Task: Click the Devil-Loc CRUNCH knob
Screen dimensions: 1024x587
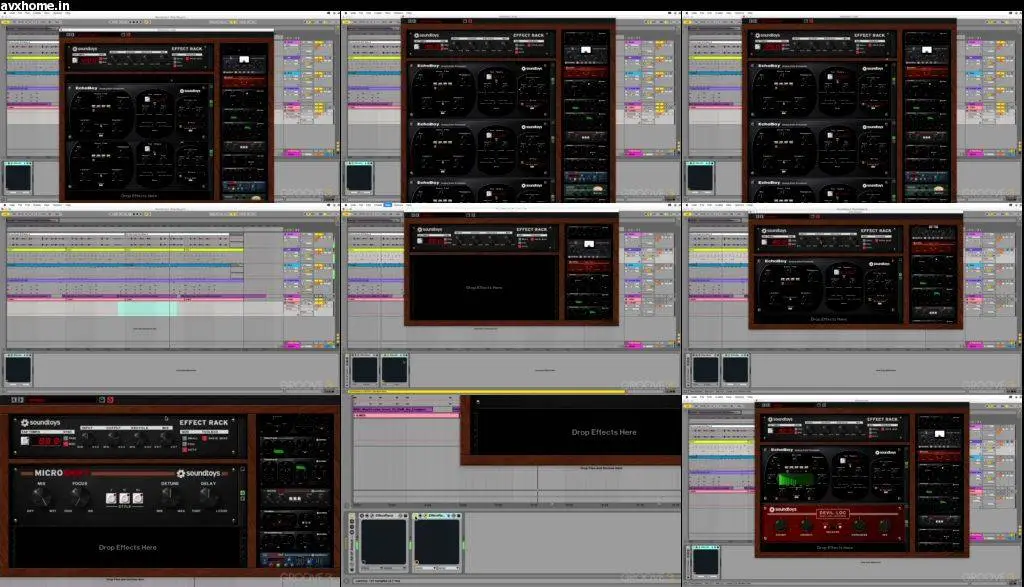Action: click(807, 525)
